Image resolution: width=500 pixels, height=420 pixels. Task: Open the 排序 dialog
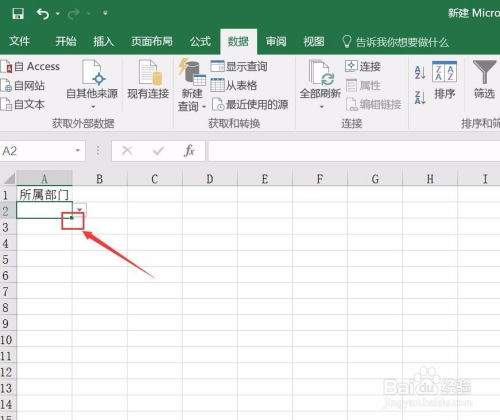click(444, 80)
